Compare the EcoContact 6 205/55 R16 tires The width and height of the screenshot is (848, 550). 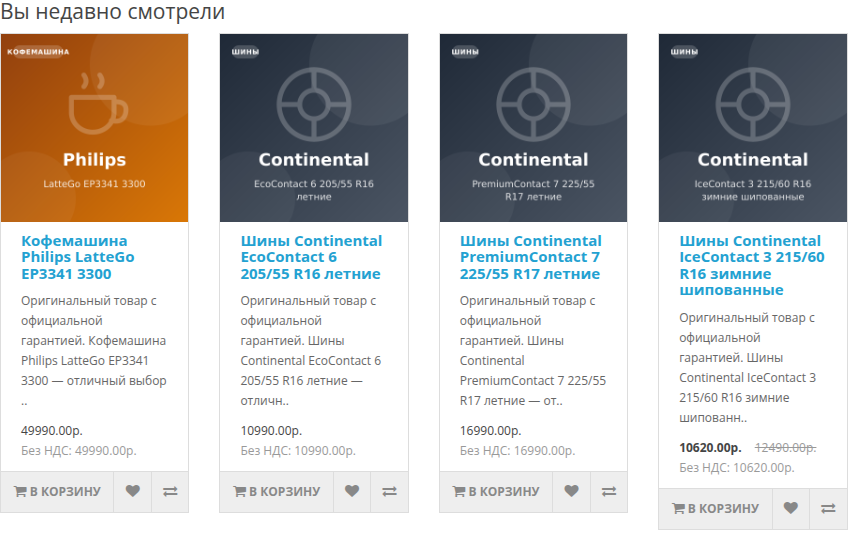[389, 492]
